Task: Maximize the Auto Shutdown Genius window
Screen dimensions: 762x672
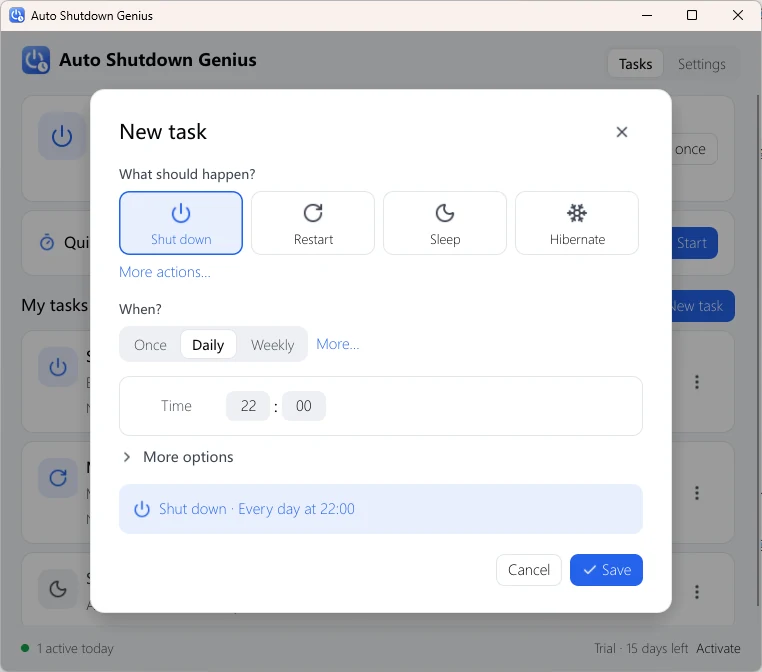Action: (x=692, y=16)
